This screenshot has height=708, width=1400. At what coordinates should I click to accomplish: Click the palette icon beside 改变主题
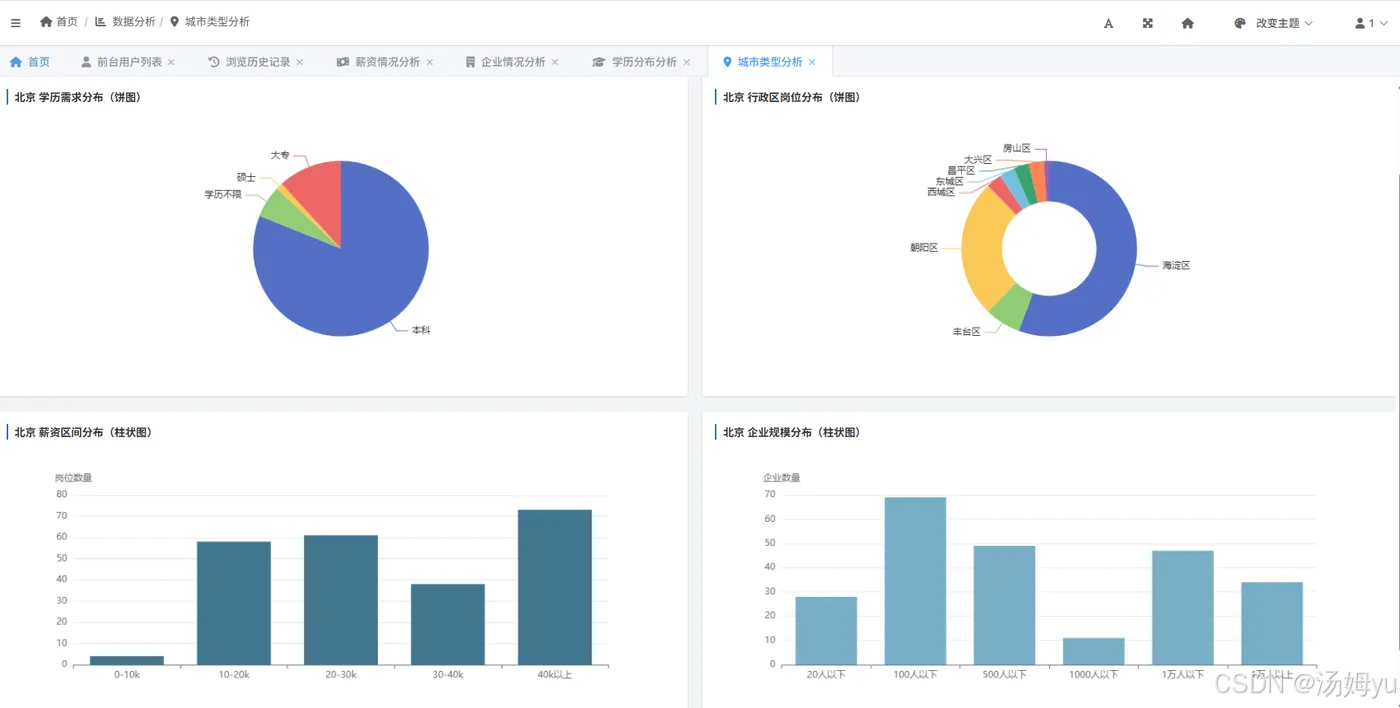(1240, 23)
